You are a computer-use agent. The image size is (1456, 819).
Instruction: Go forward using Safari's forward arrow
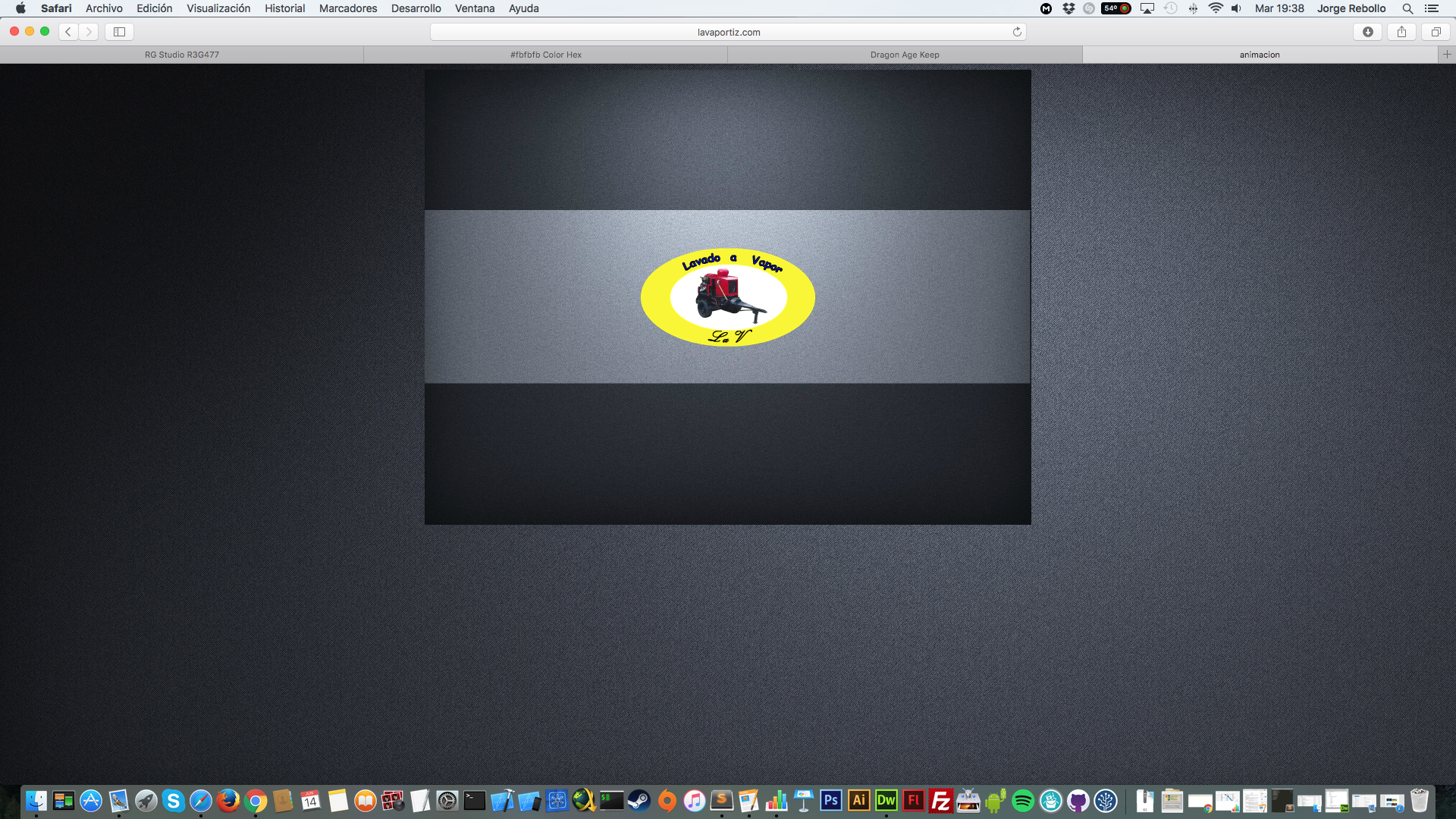tap(89, 32)
